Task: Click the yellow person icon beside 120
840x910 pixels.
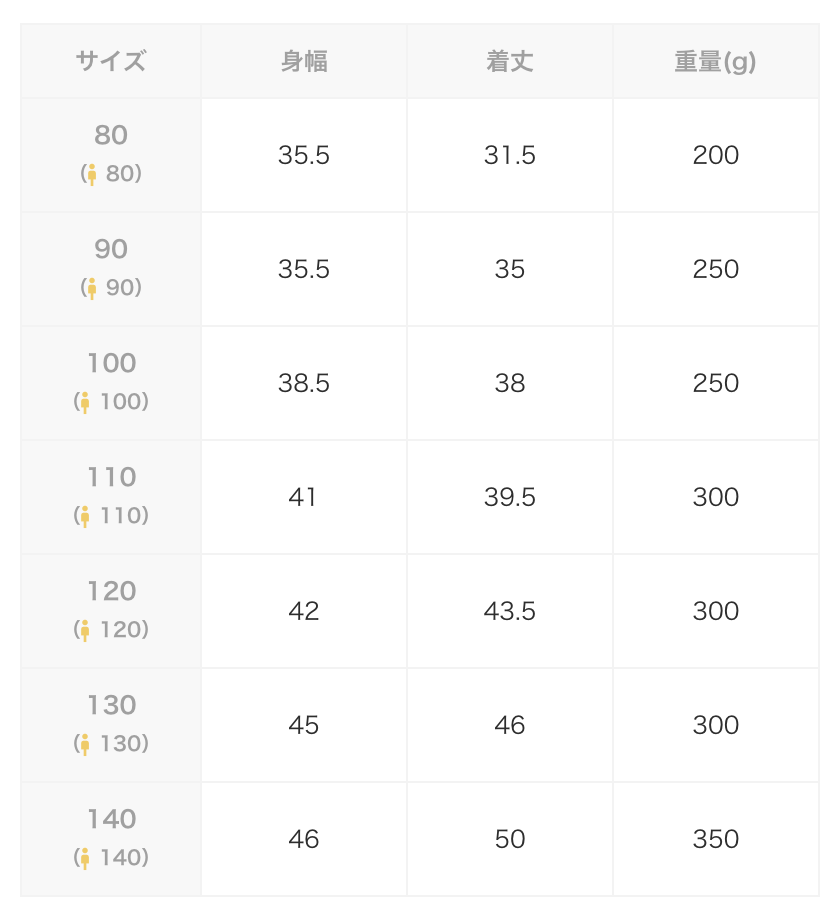Action: coord(85,630)
